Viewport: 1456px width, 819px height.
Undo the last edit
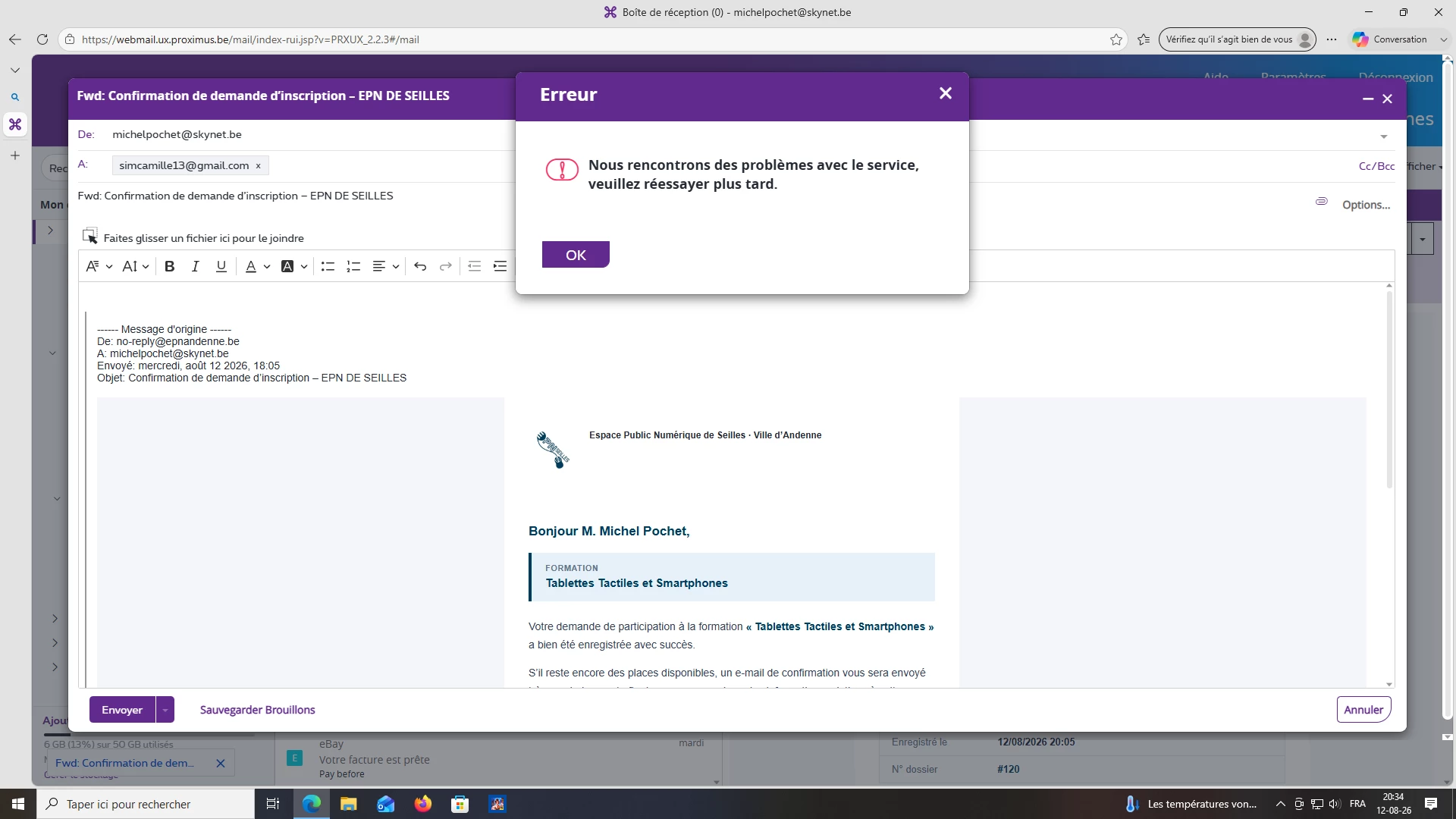coord(420,266)
